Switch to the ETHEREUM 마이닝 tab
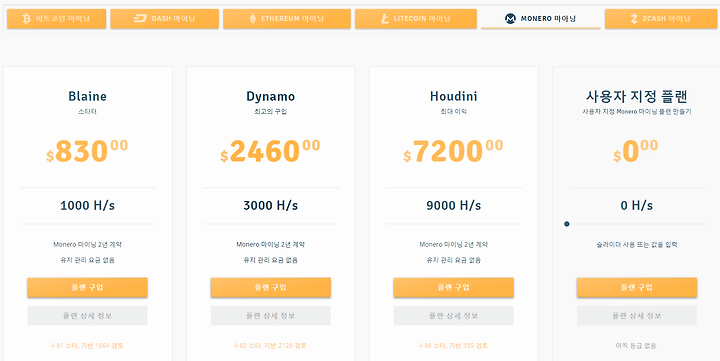Image resolution: width=720 pixels, height=361 pixels. point(287,19)
